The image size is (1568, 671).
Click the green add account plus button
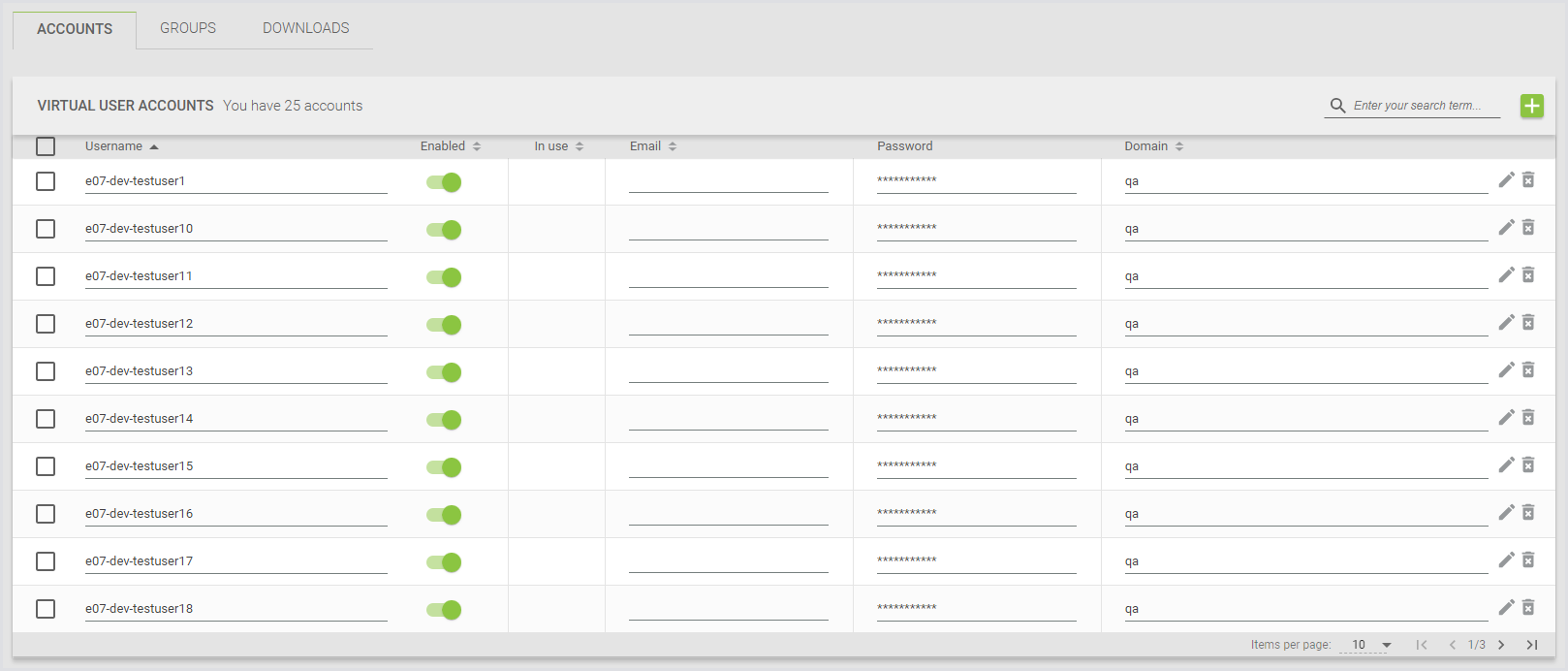1532,106
